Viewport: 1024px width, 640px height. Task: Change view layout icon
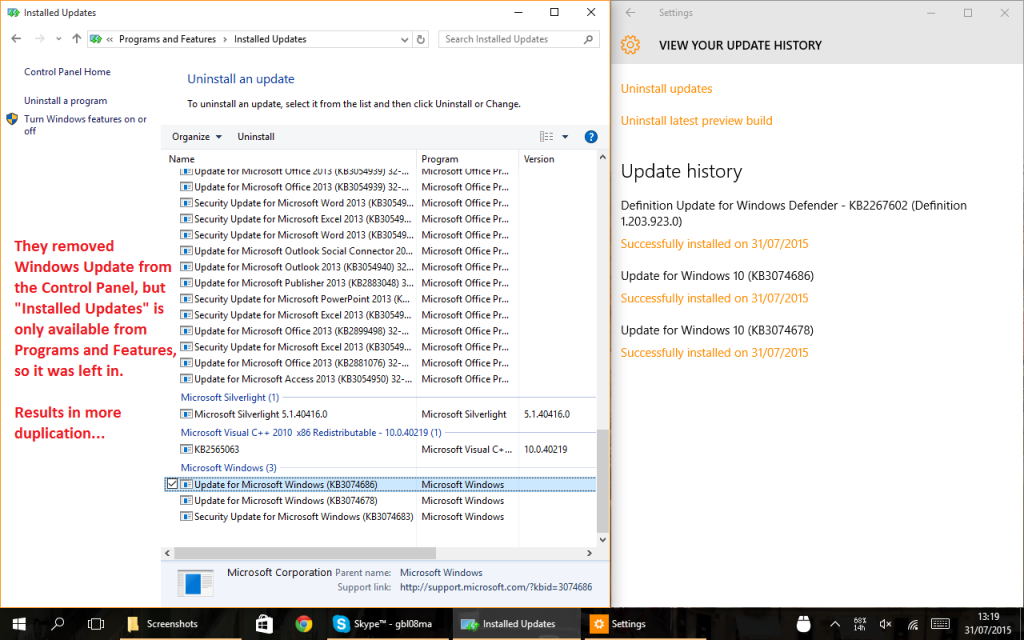point(546,136)
